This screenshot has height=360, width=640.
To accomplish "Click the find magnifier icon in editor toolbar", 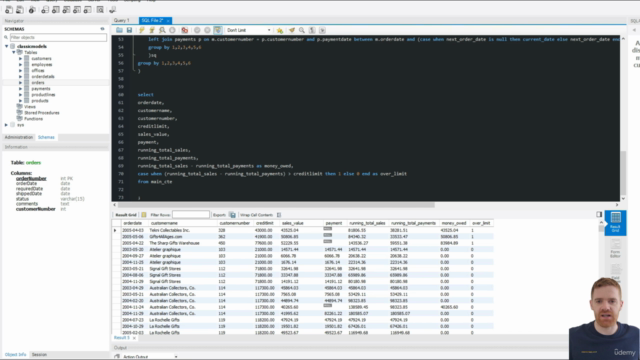I will (x=302, y=30).
